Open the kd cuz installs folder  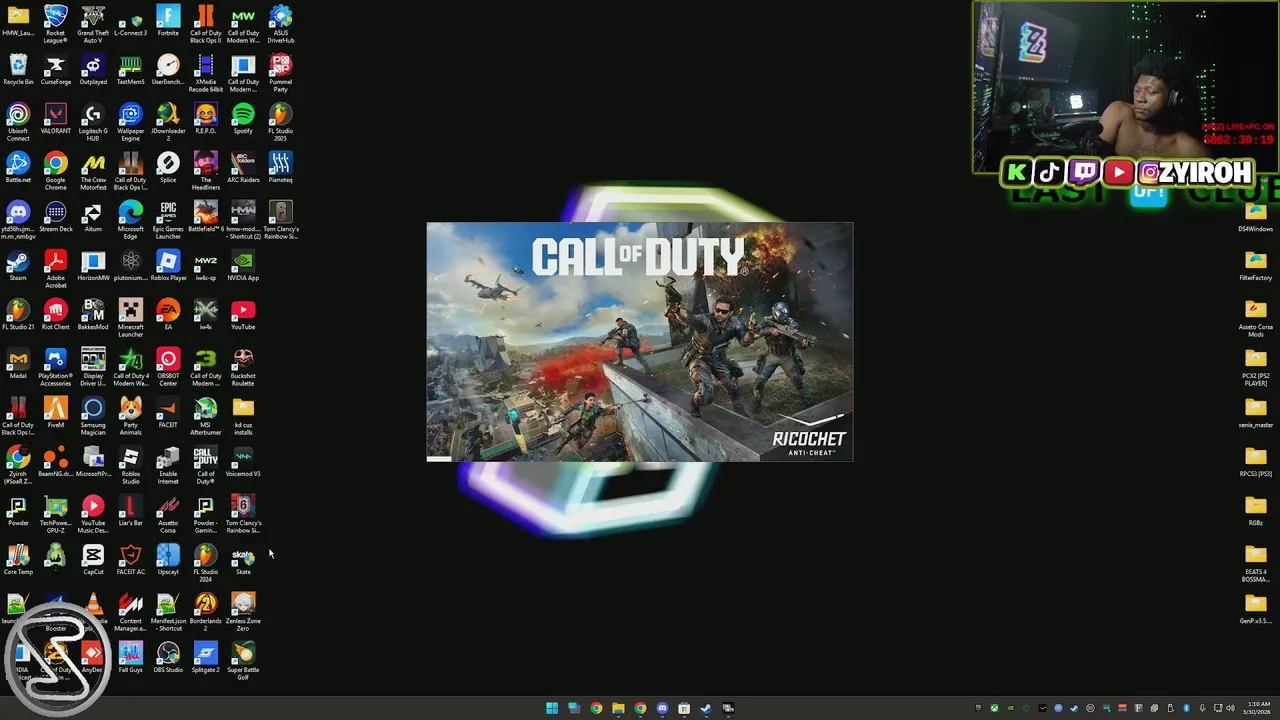pyautogui.click(x=243, y=415)
